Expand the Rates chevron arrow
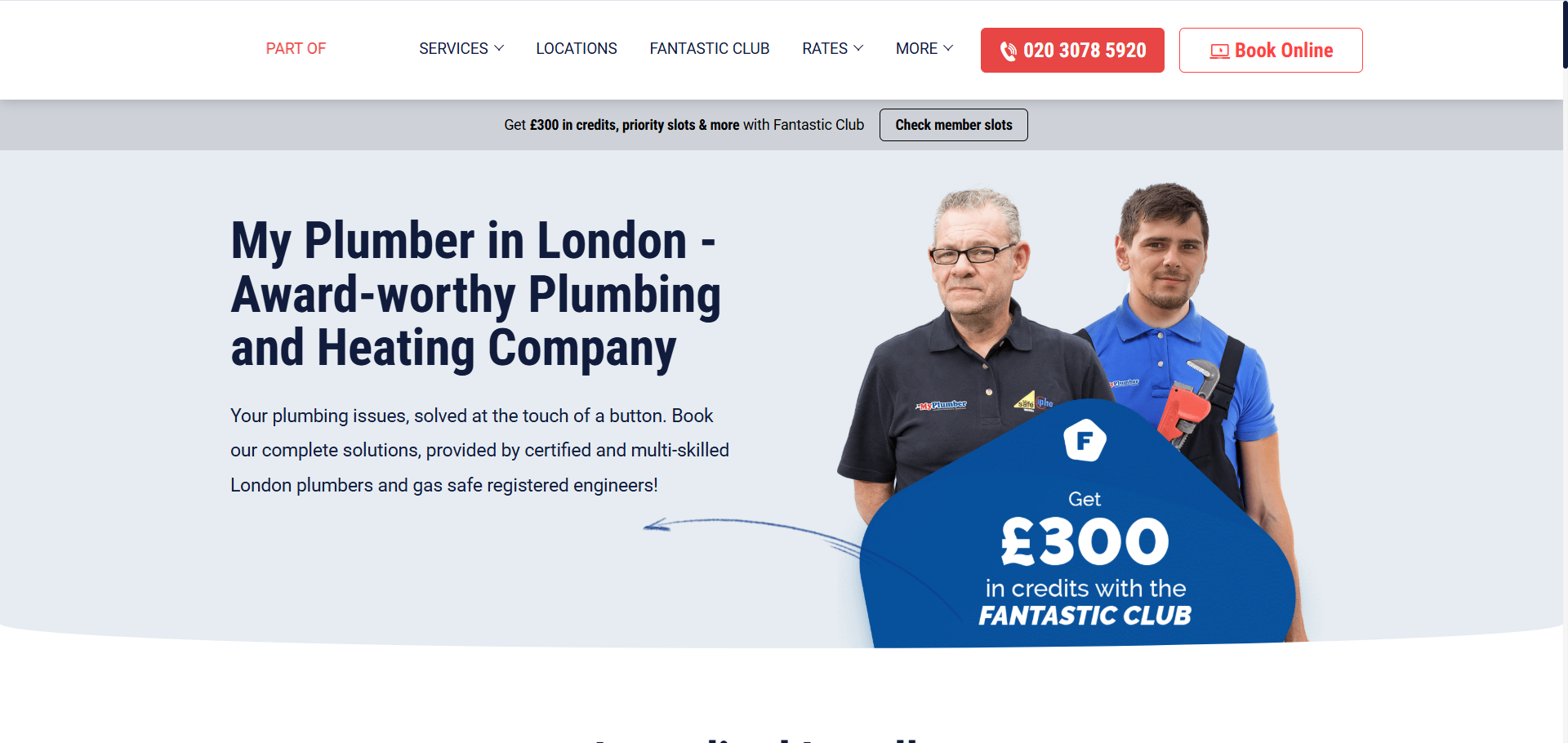Image resolution: width=1568 pixels, height=743 pixels. (858, 48)
